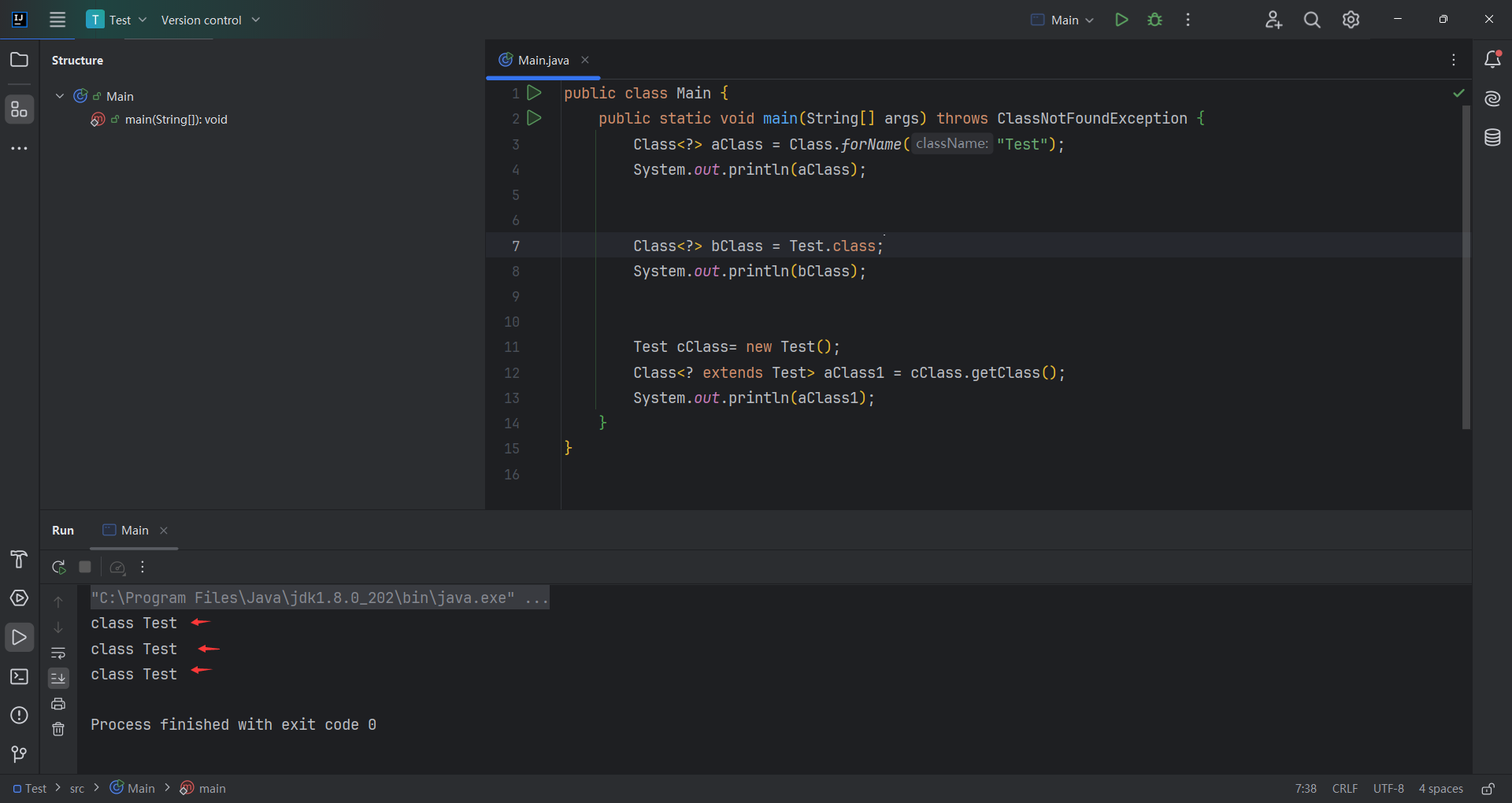
Task: Click the run profiler icon in the Run toolbar
Action: (x=117, y=567)
